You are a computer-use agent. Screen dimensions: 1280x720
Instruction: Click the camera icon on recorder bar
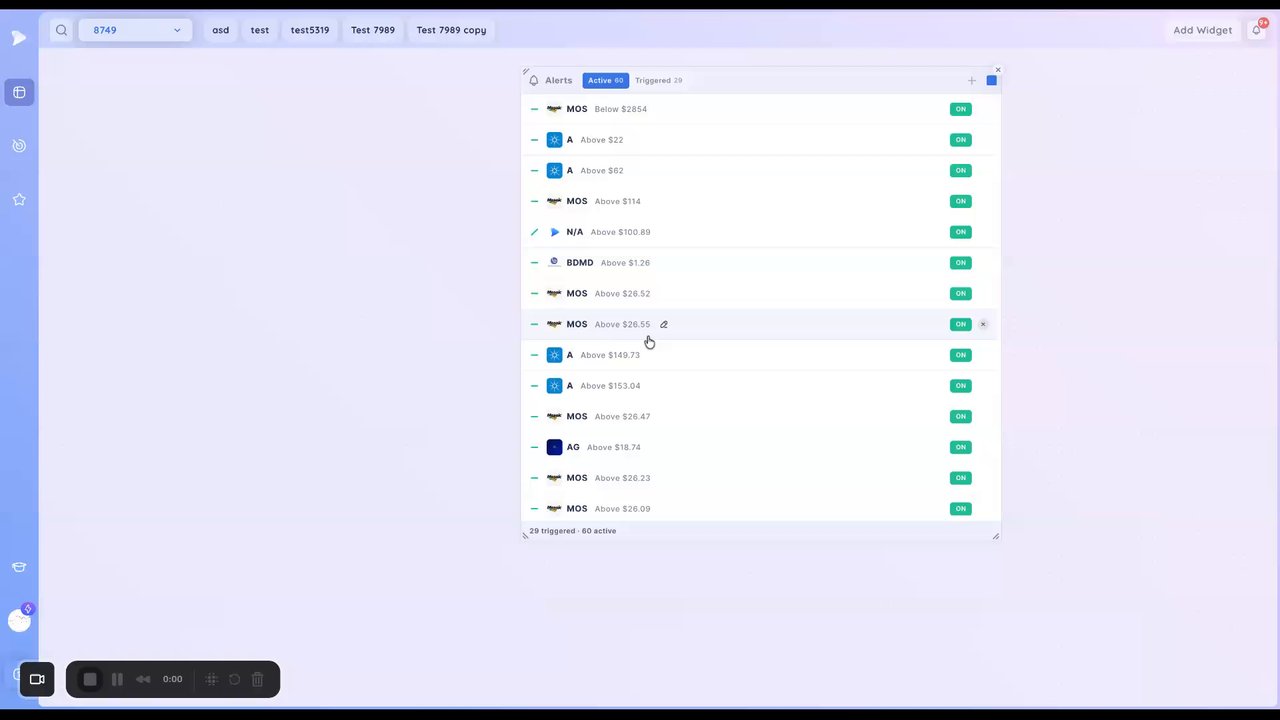(37, 679)
